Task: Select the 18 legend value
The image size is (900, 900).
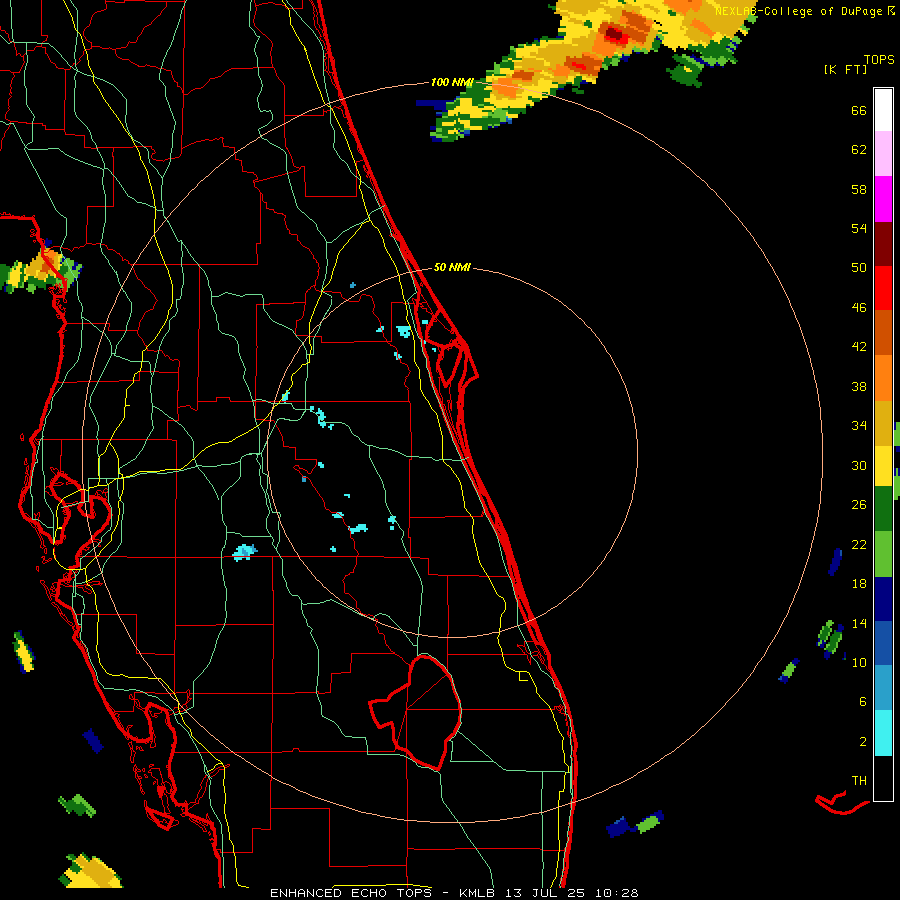Action: pyautogui.click(x=859, y=584)
